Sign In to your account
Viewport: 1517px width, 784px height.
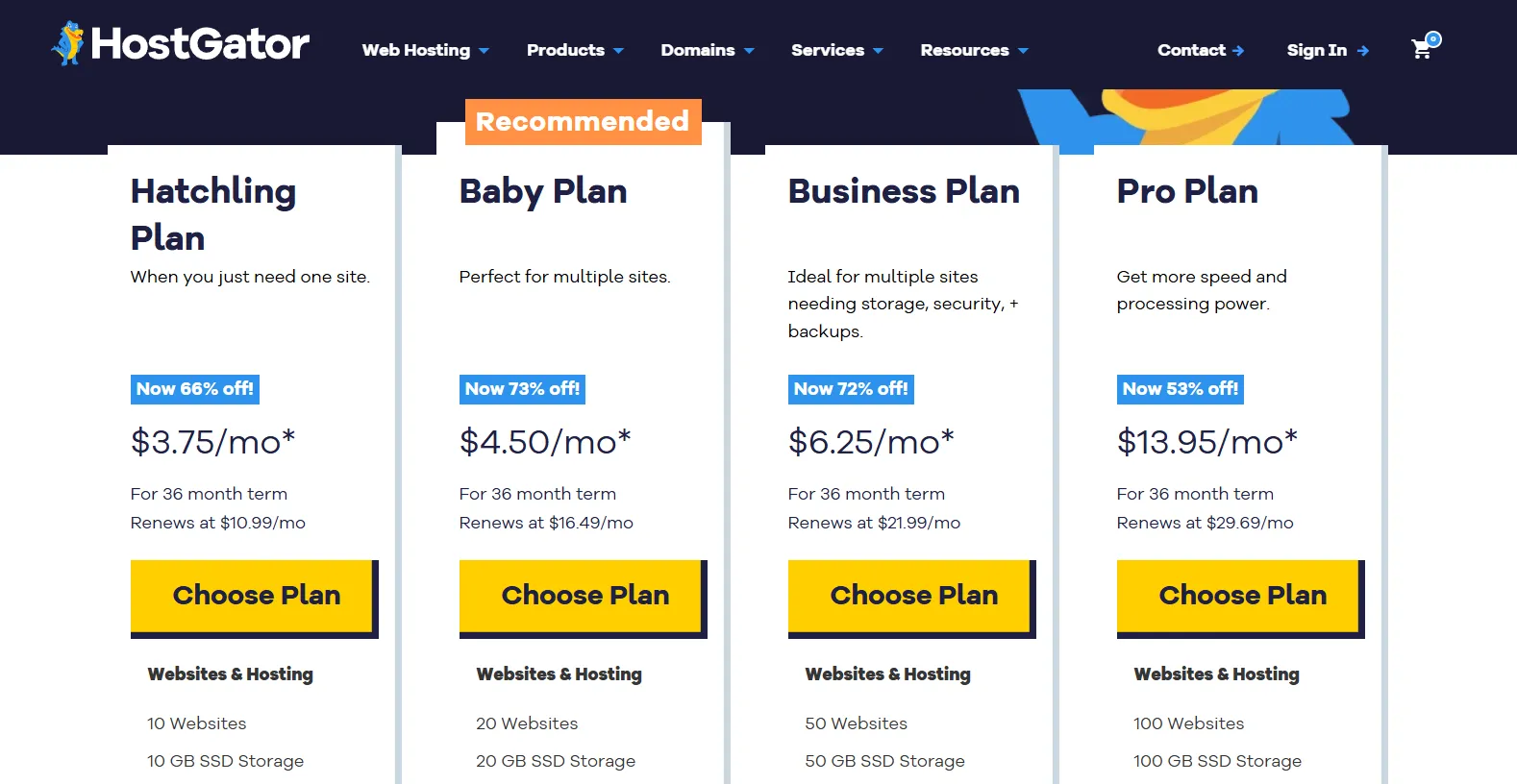coord(1317,51)
